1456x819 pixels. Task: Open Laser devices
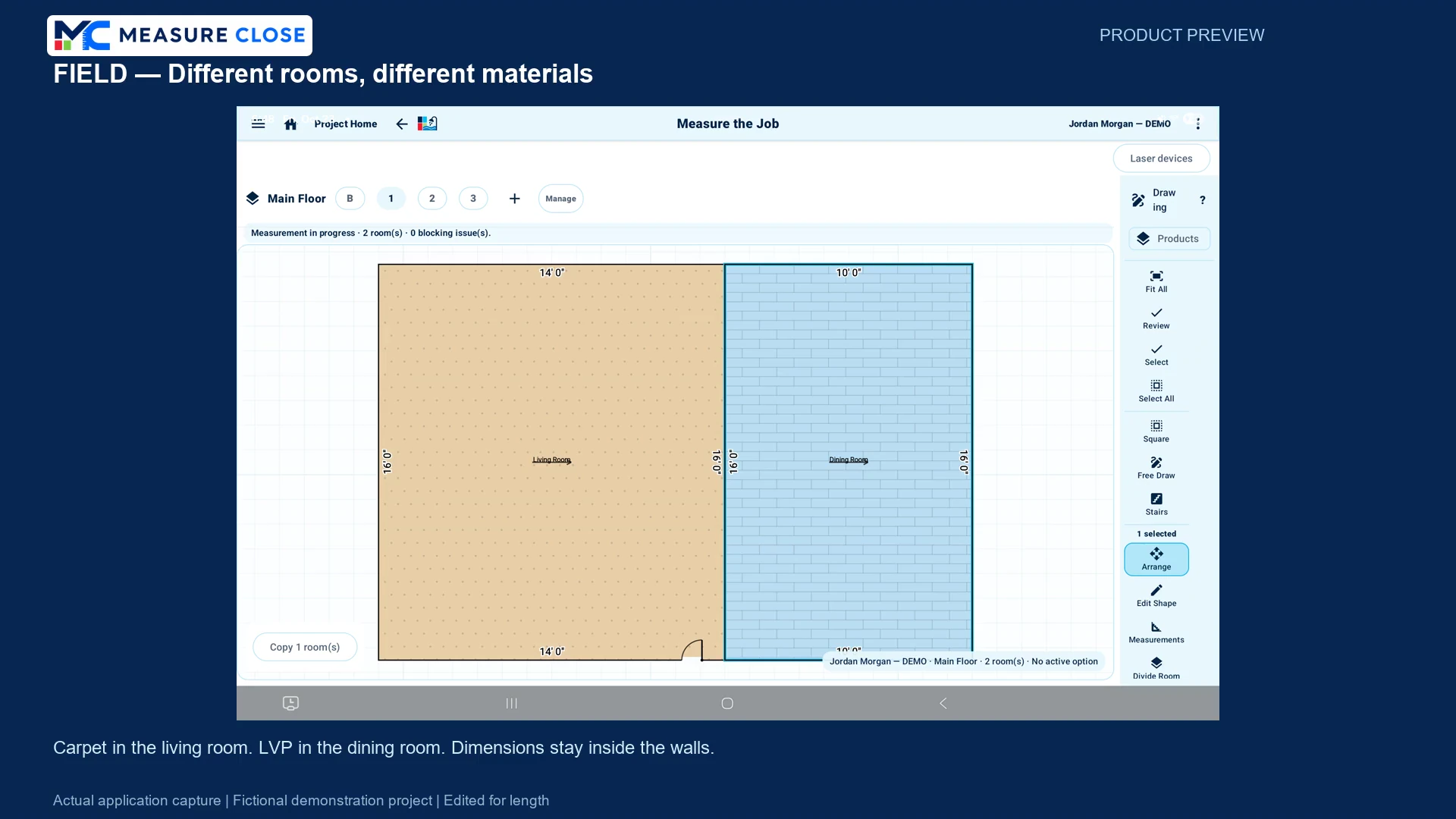[1161, 158]
